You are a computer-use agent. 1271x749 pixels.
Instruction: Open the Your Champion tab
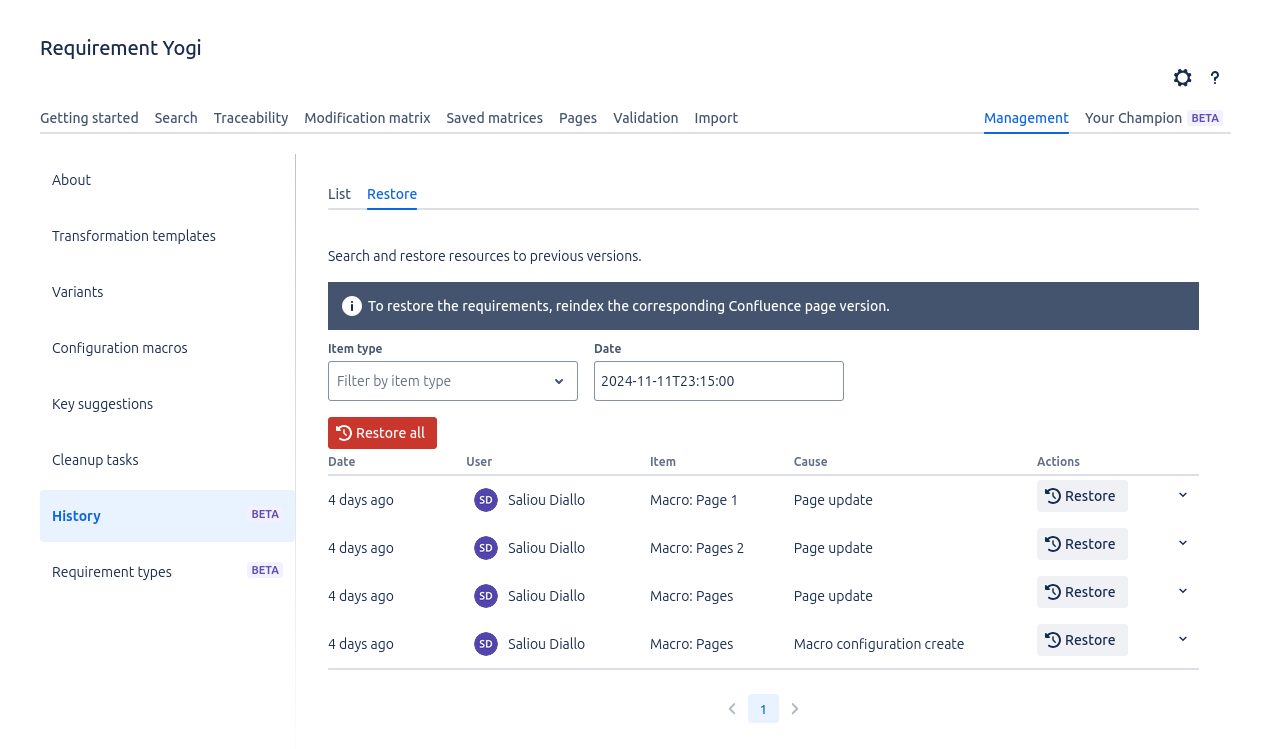(1133, 118)
